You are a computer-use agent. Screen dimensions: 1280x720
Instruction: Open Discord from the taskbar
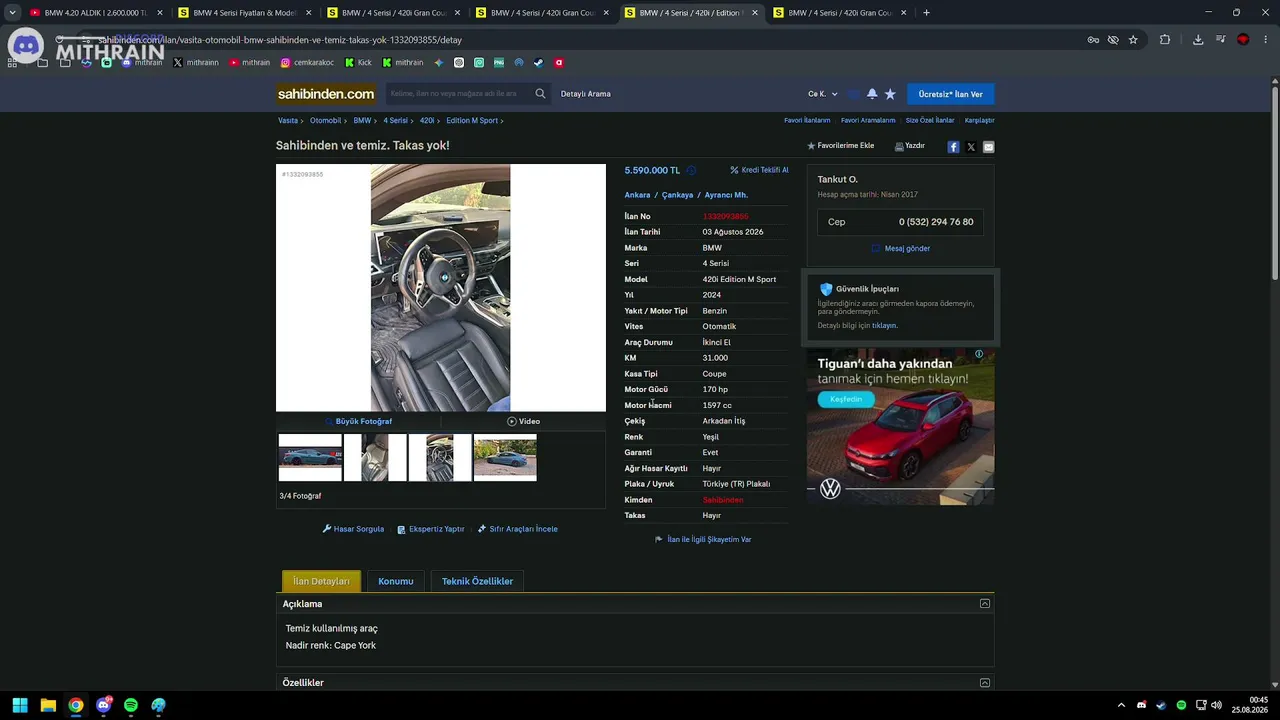tap(103, 705)
